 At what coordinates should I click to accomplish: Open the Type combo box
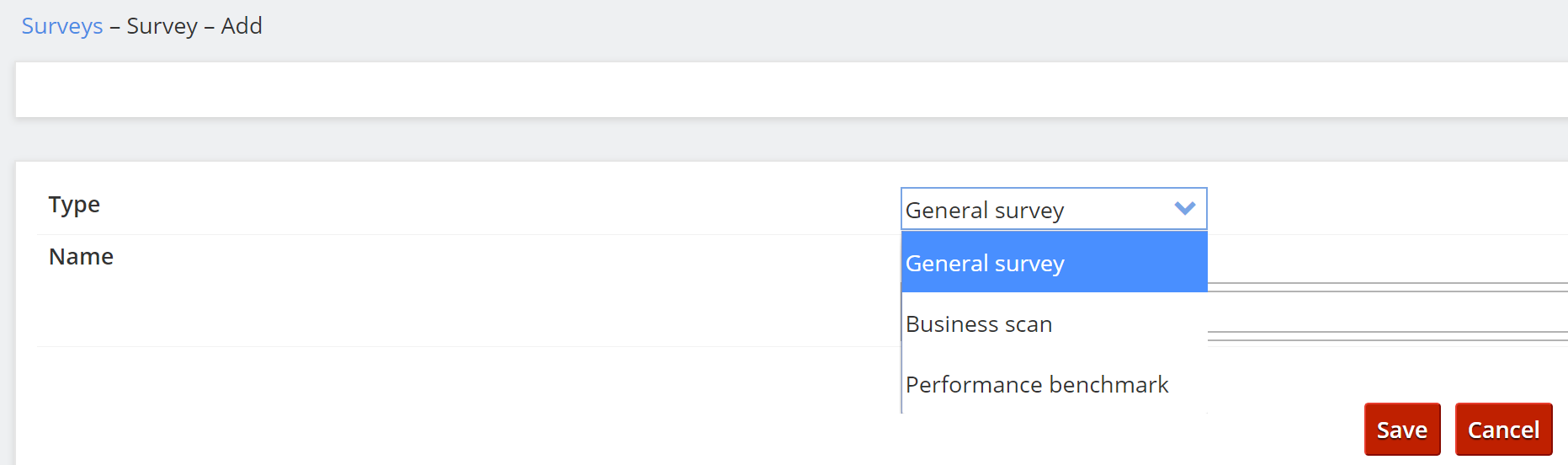pos(1054,209)
